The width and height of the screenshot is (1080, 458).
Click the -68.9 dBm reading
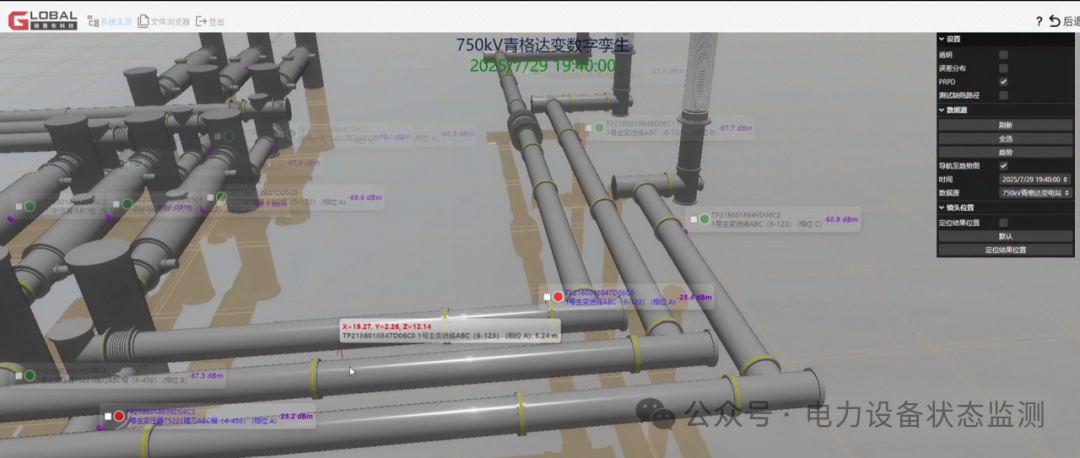(x=842, y=219)
